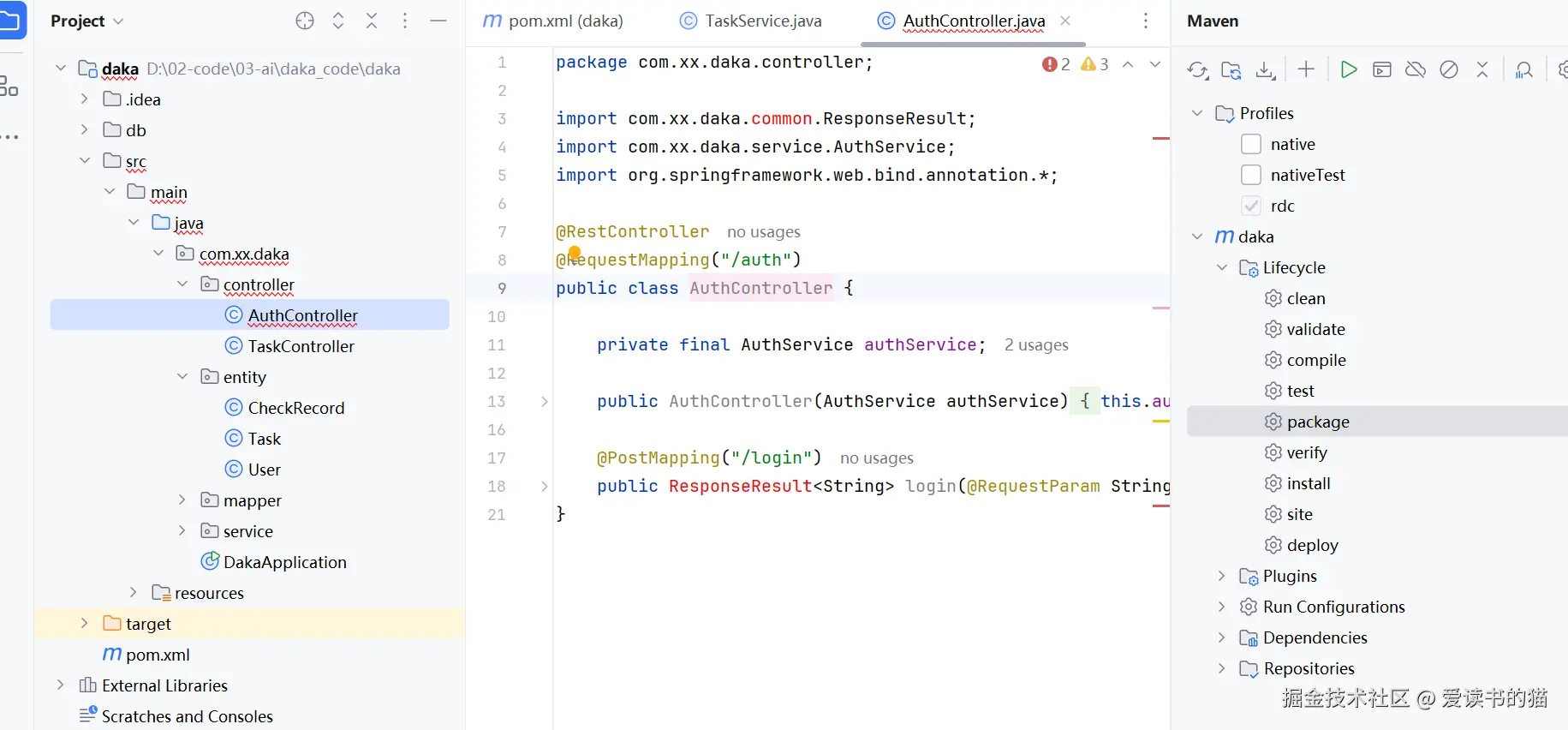Image resolution: width=1568 pixels, height=730 pixels.
Task: Collapse the Lifecycle node
Action: [x=1222, y=267]
